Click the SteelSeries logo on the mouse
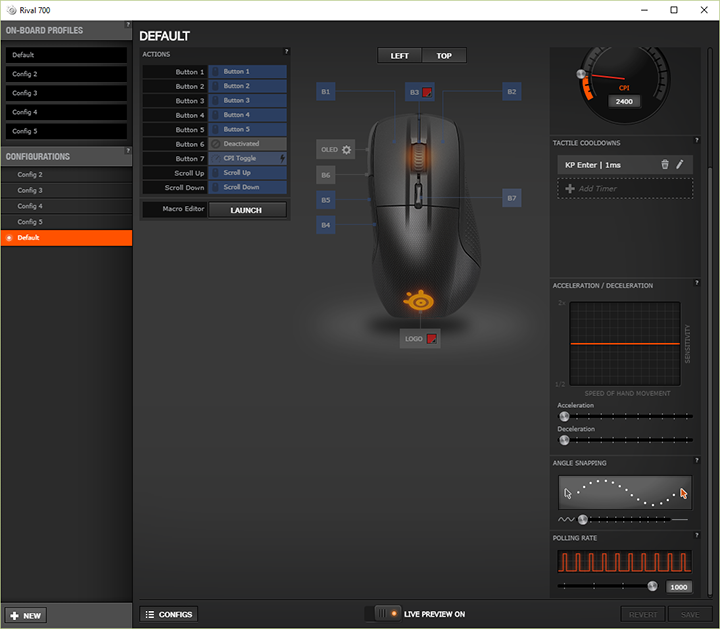The width and height of the screenshot is (720, 629). click(418, 299)
